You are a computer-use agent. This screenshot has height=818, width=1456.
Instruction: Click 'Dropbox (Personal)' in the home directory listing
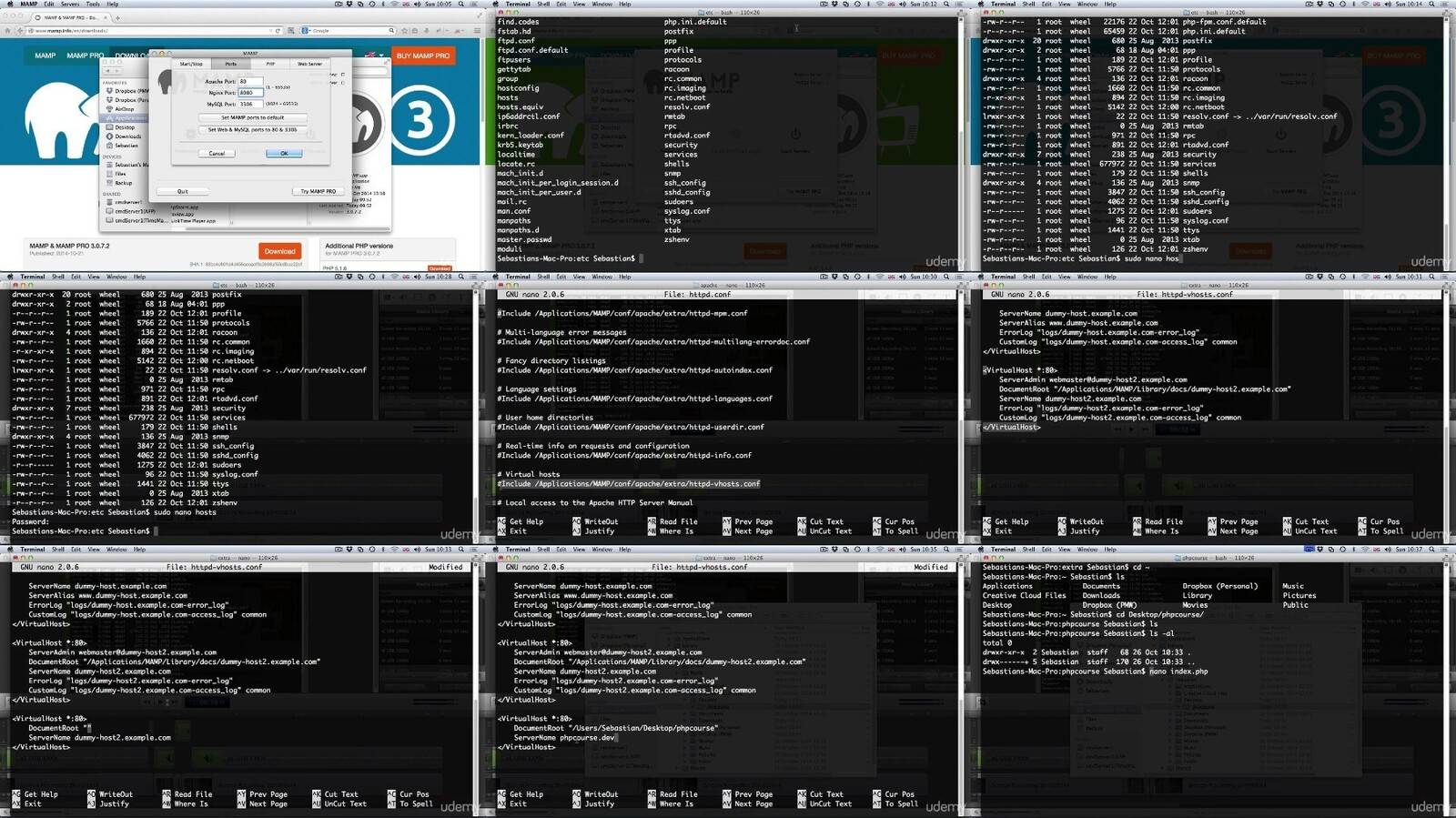click(1219, 586)
